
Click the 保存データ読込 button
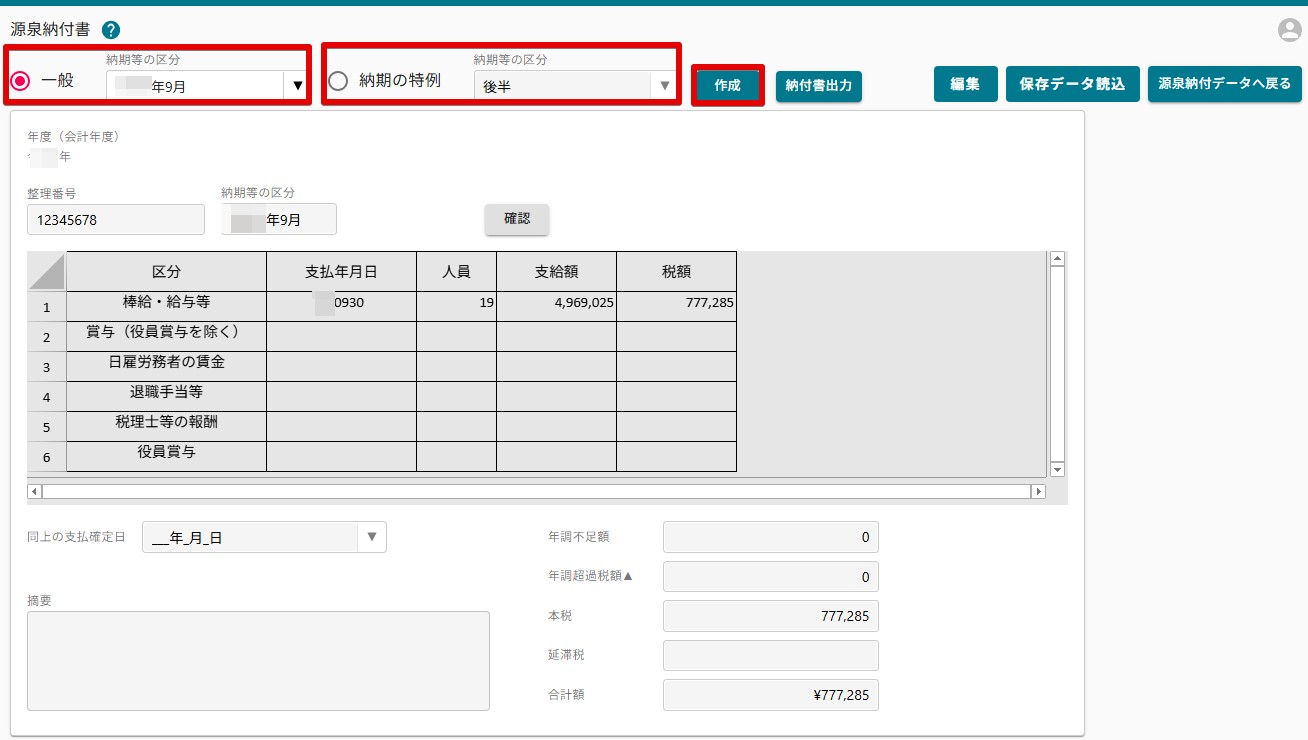click(1072, 84)
